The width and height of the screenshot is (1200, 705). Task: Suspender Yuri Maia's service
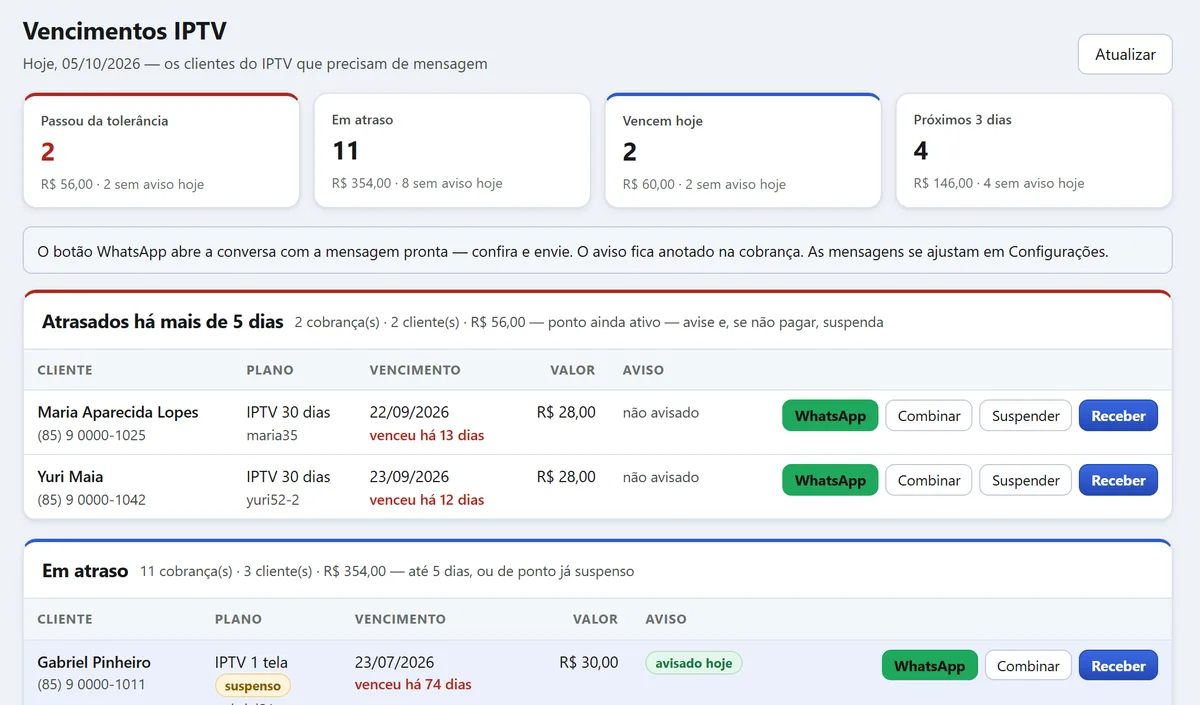[1025, 480]
